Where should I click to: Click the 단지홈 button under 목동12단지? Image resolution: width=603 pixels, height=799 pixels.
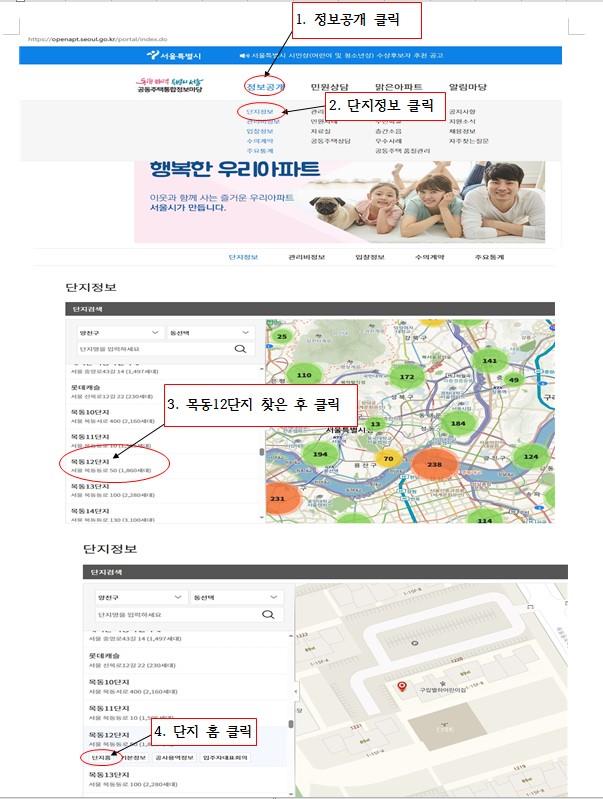(101, 758)
